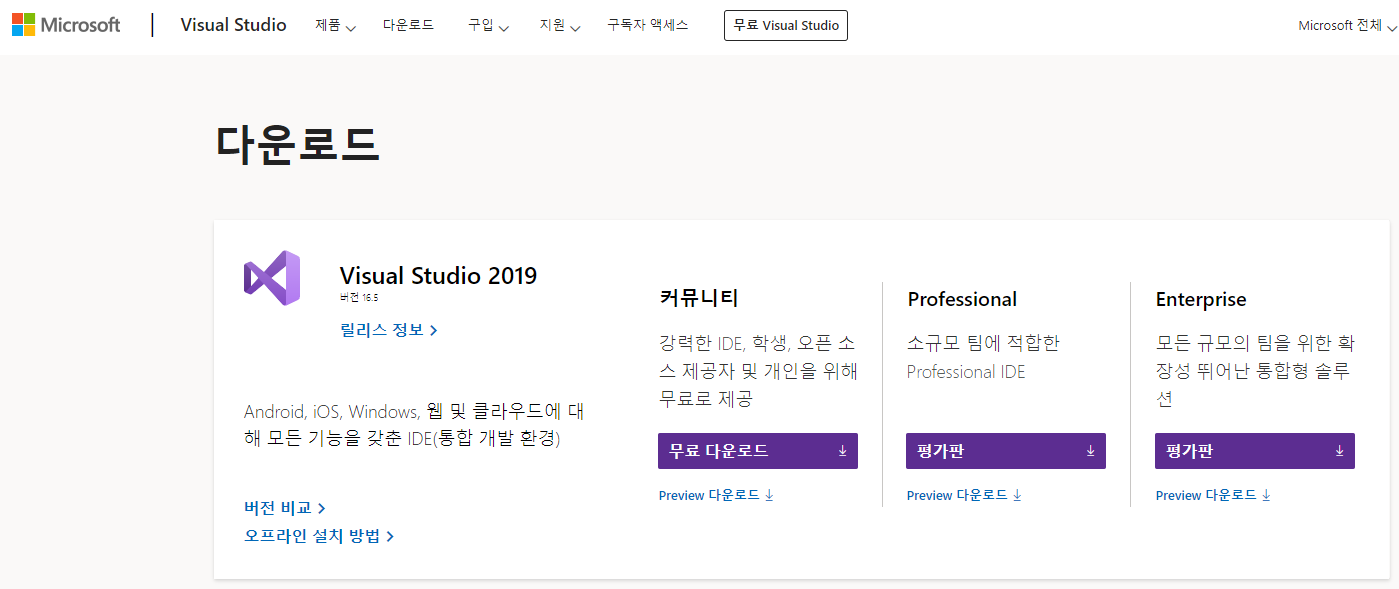The width and height of the screenshot is (1399, 589).
Task: Click the download arrow on 무료 다운로드 button
Action: [842, 451]
